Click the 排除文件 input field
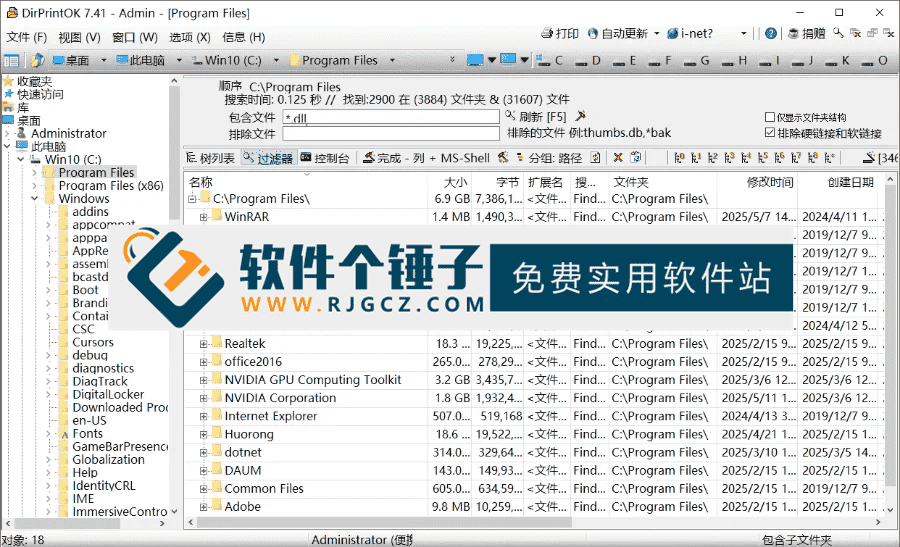 (x=391, y=133)
